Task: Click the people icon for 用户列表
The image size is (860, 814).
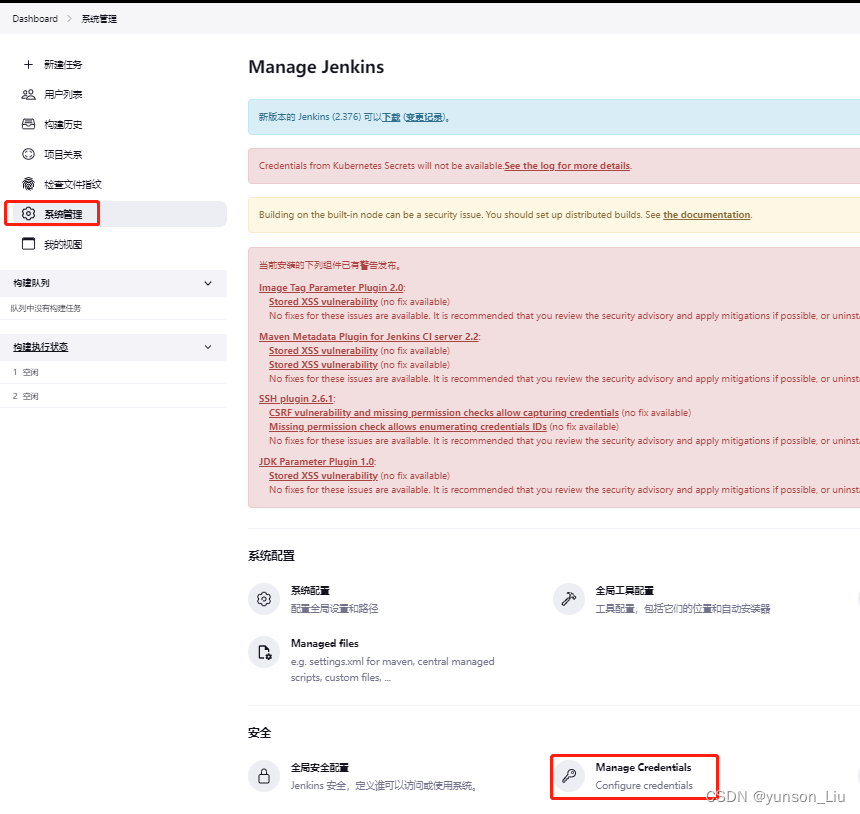Action: click(x=29, y=94)
